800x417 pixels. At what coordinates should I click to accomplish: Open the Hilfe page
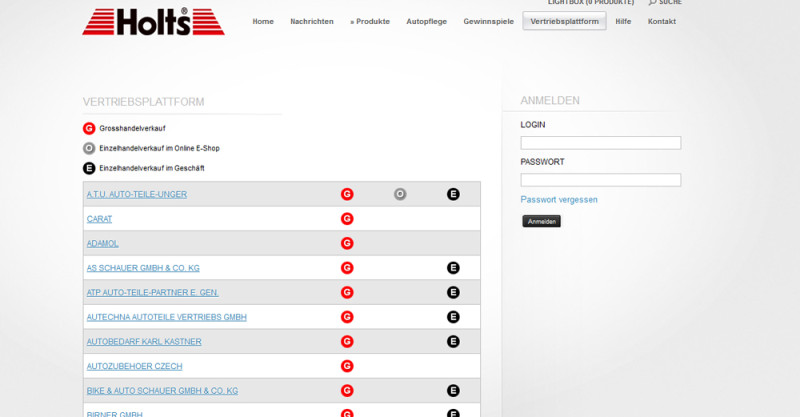pyautogui.click(x=623, y=21)
